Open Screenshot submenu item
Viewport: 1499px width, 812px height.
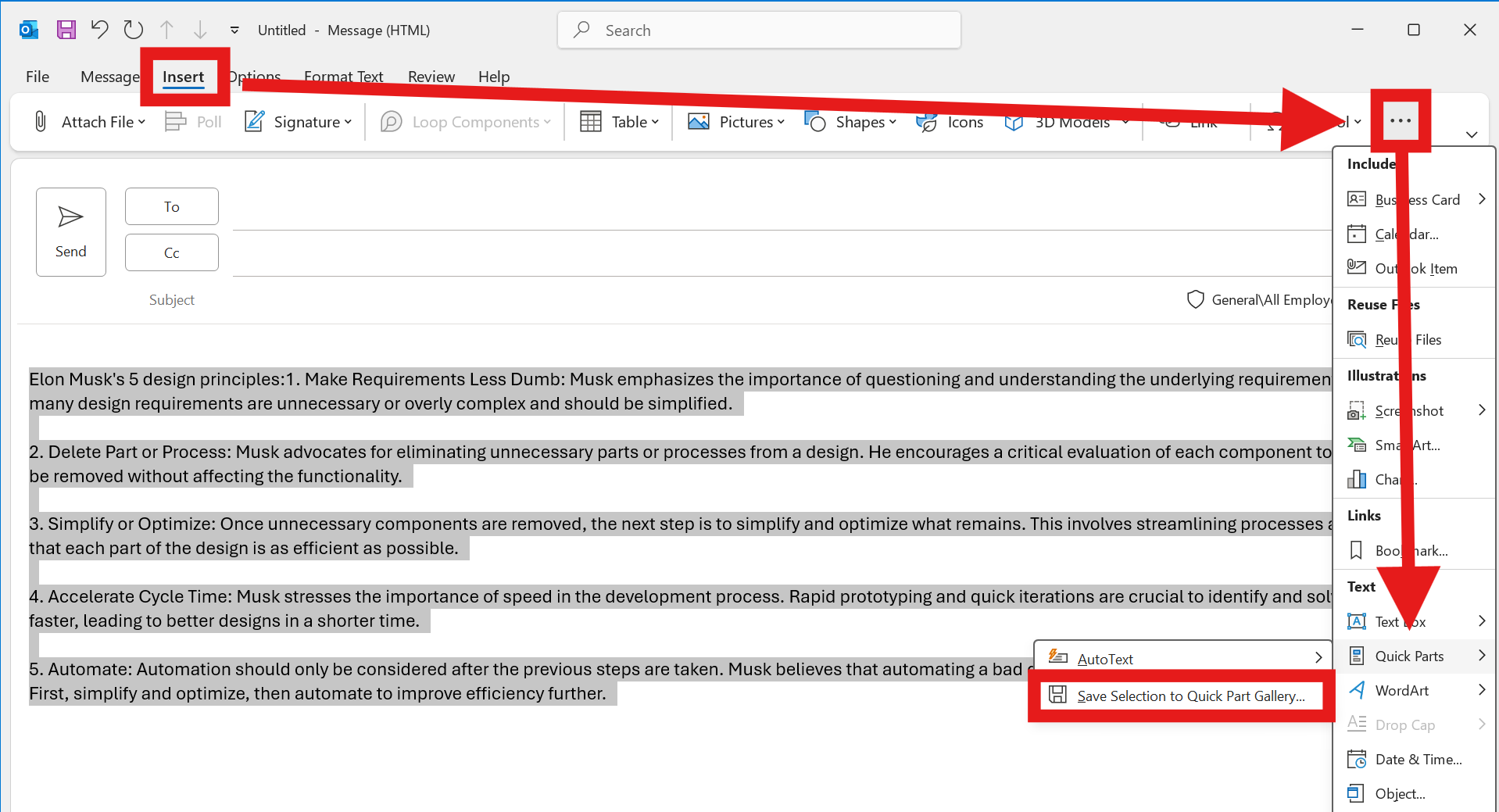coord(1415,410)
